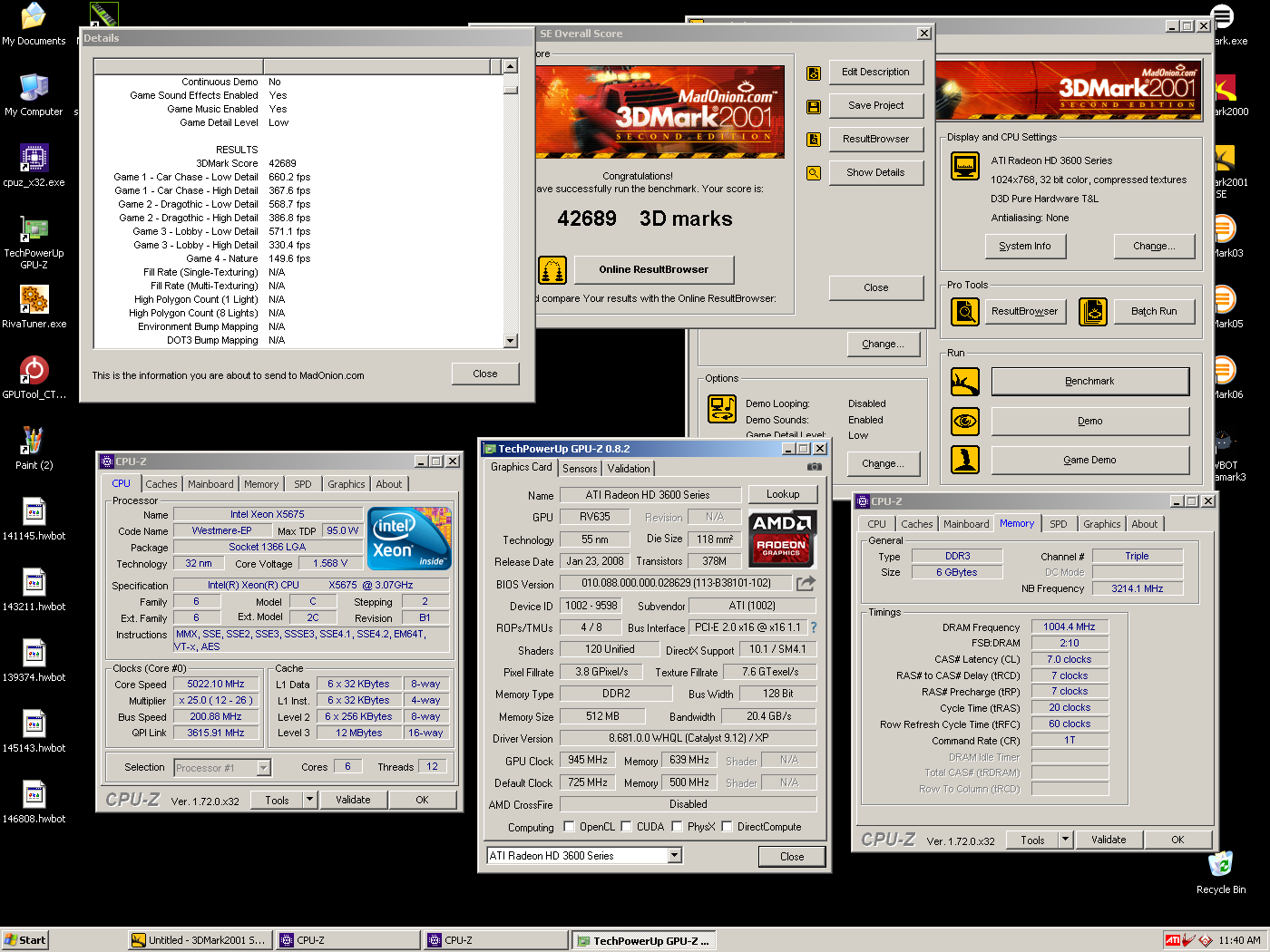Click the Save Project floppy icon

(814, 107)
